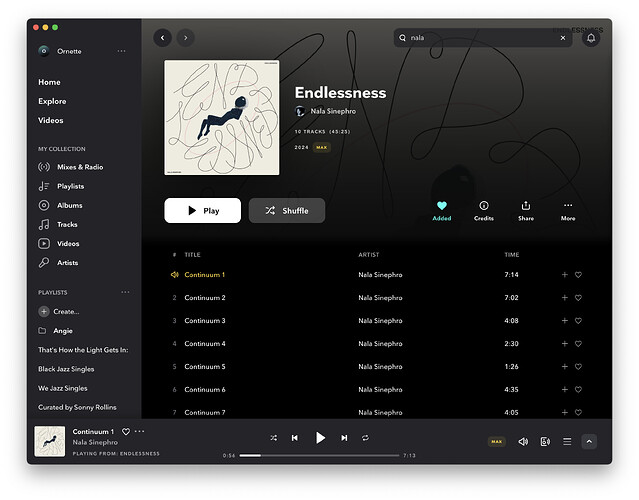This screenshot has width=639, height=500.
Task: Go to the Explore page
Action: 52,101
